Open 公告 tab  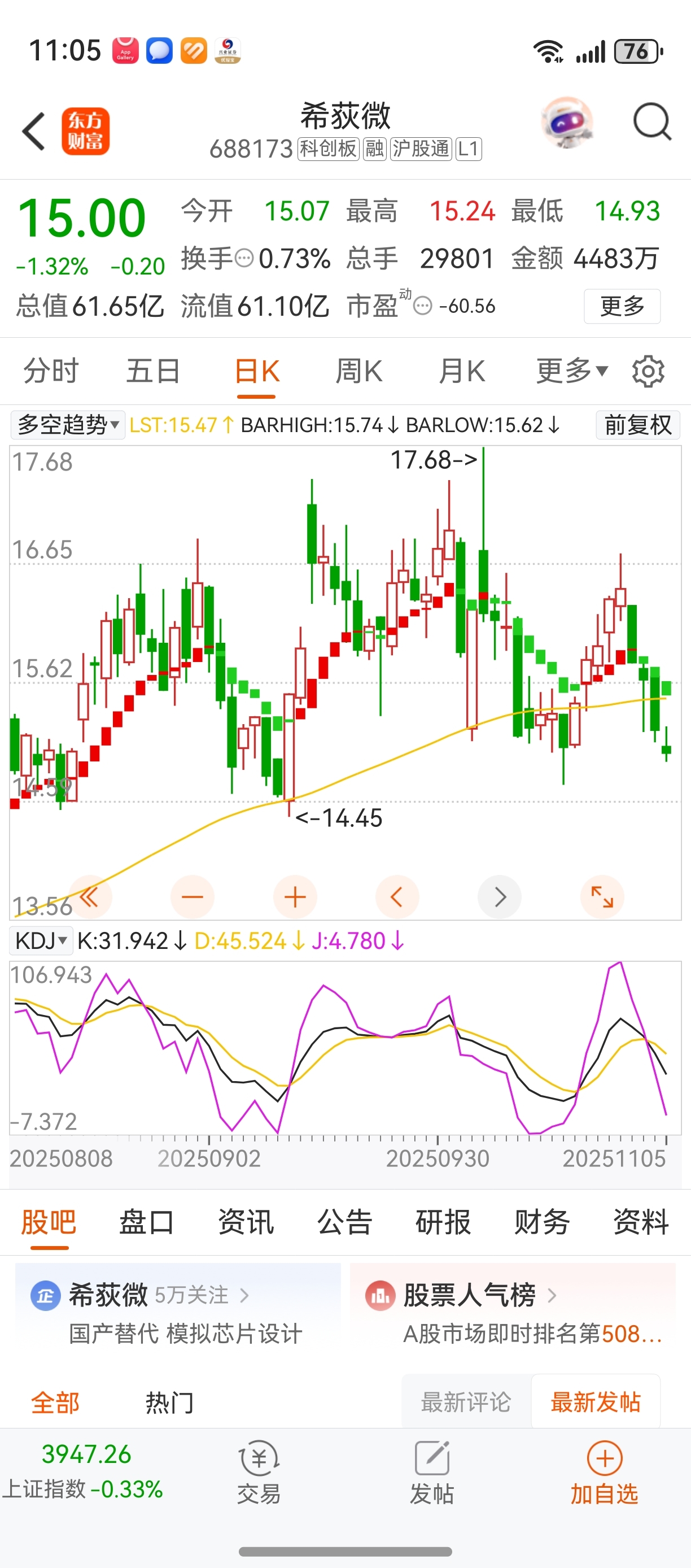click(344, 1222)
